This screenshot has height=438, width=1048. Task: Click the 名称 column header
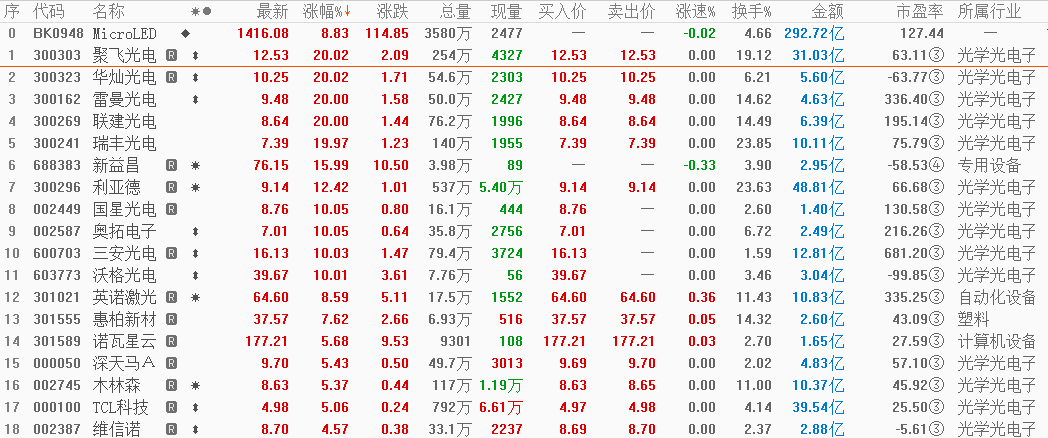[x=109, y=11]
